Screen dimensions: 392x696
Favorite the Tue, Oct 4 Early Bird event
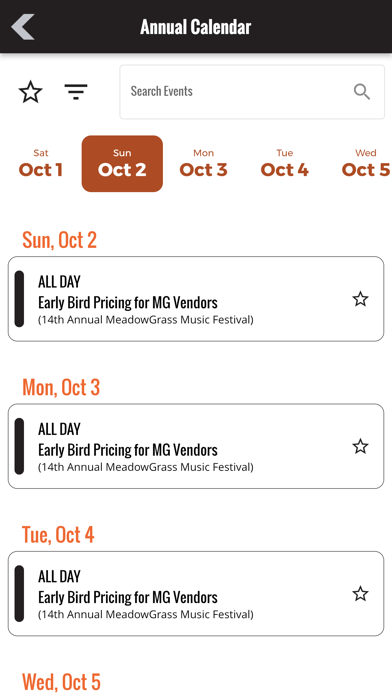coord(360,594)
